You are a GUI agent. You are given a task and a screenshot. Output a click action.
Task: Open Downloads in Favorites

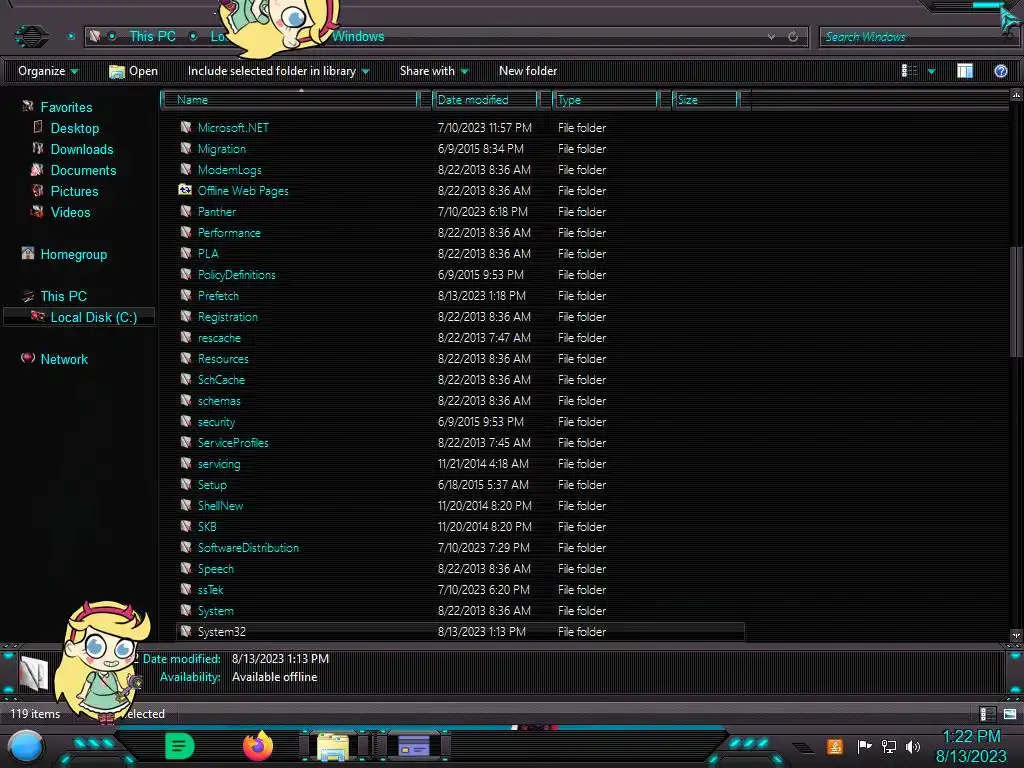tap(82, 149)
